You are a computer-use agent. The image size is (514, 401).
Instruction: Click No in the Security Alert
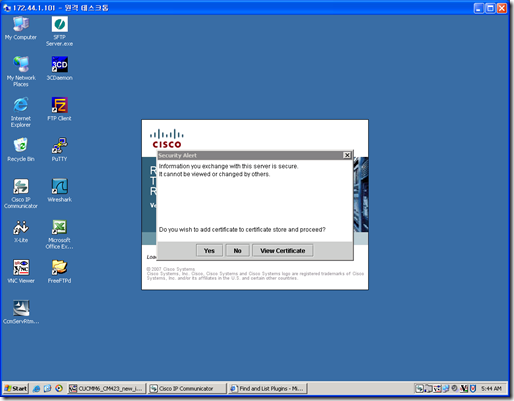(x=237, y=251)
